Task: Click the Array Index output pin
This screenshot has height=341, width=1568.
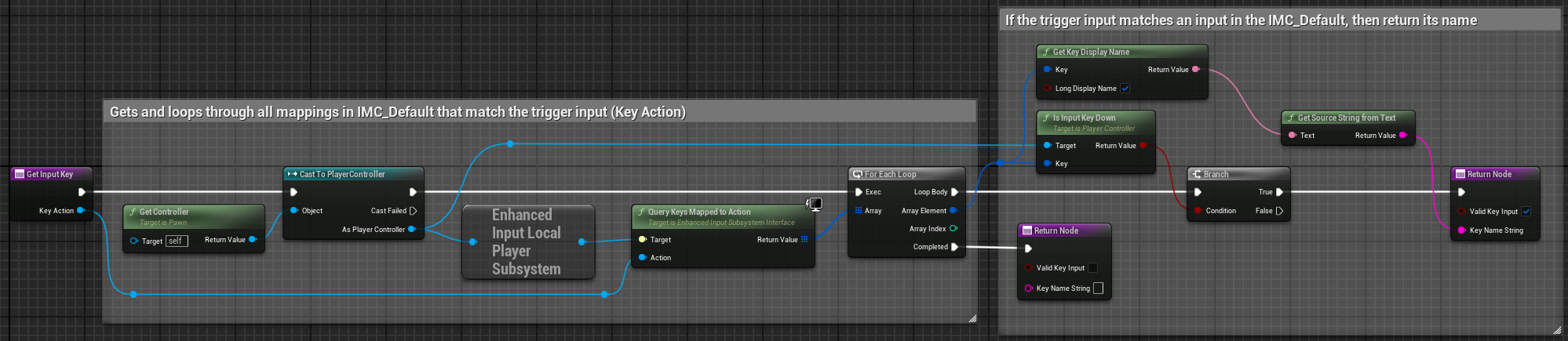Action: [954, 229]
